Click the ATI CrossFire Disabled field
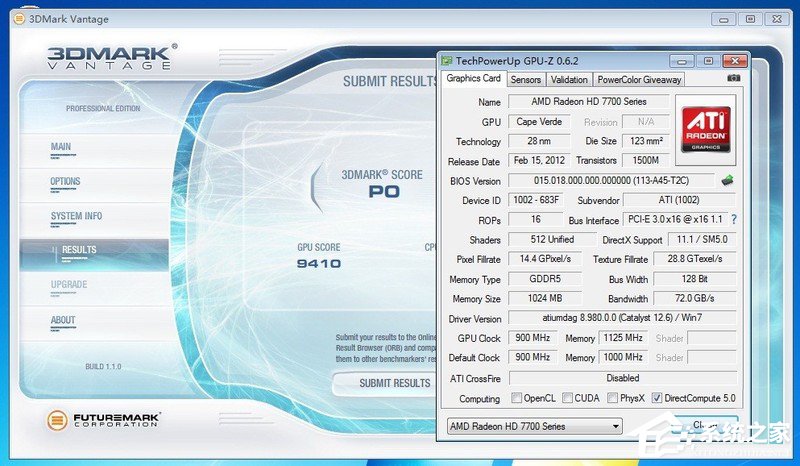800x466 pixels. pos(622,378)
